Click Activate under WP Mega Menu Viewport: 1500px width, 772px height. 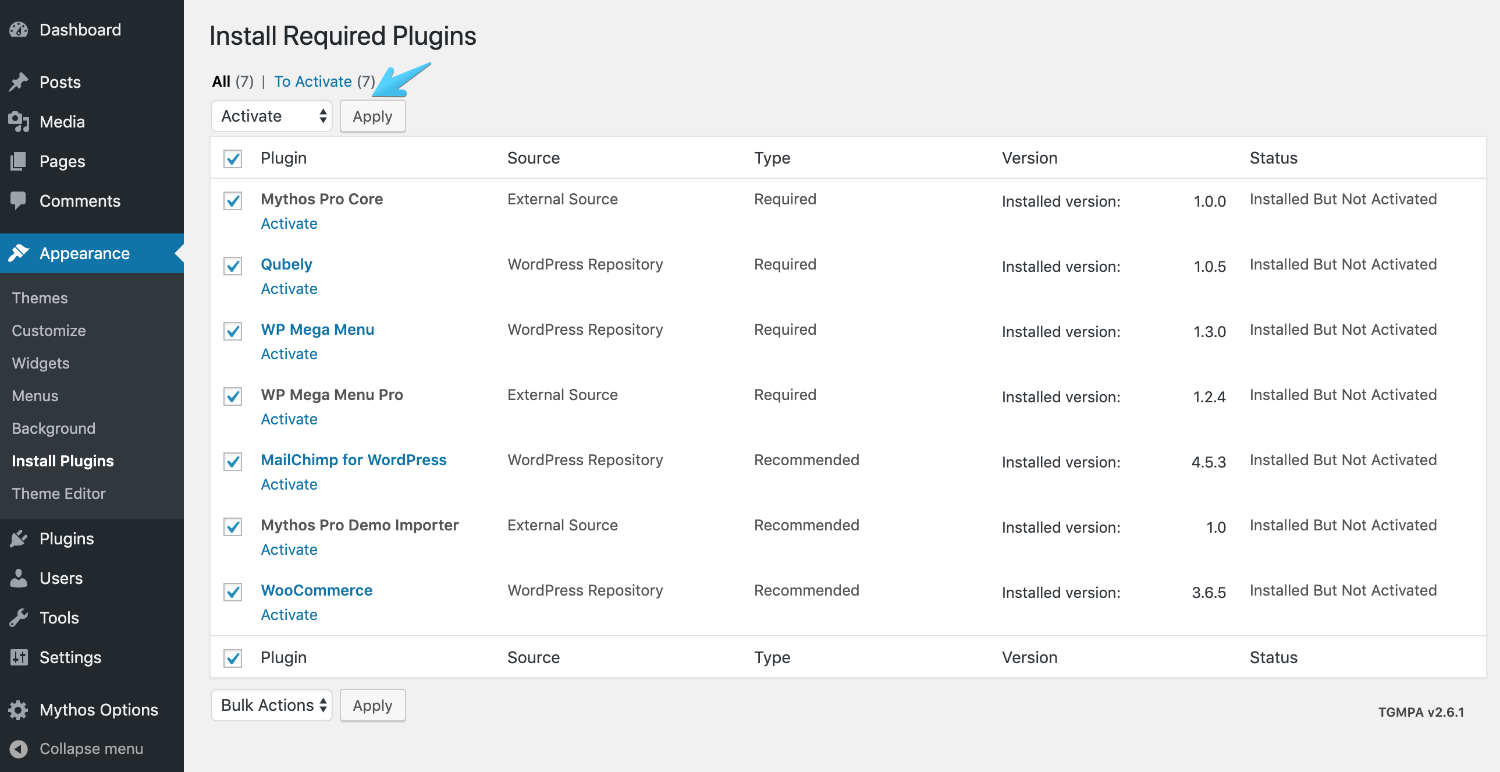tap(289, 354)
